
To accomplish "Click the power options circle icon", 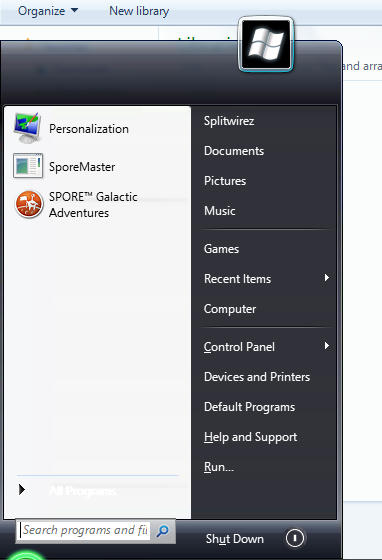I will click(295, 538).
